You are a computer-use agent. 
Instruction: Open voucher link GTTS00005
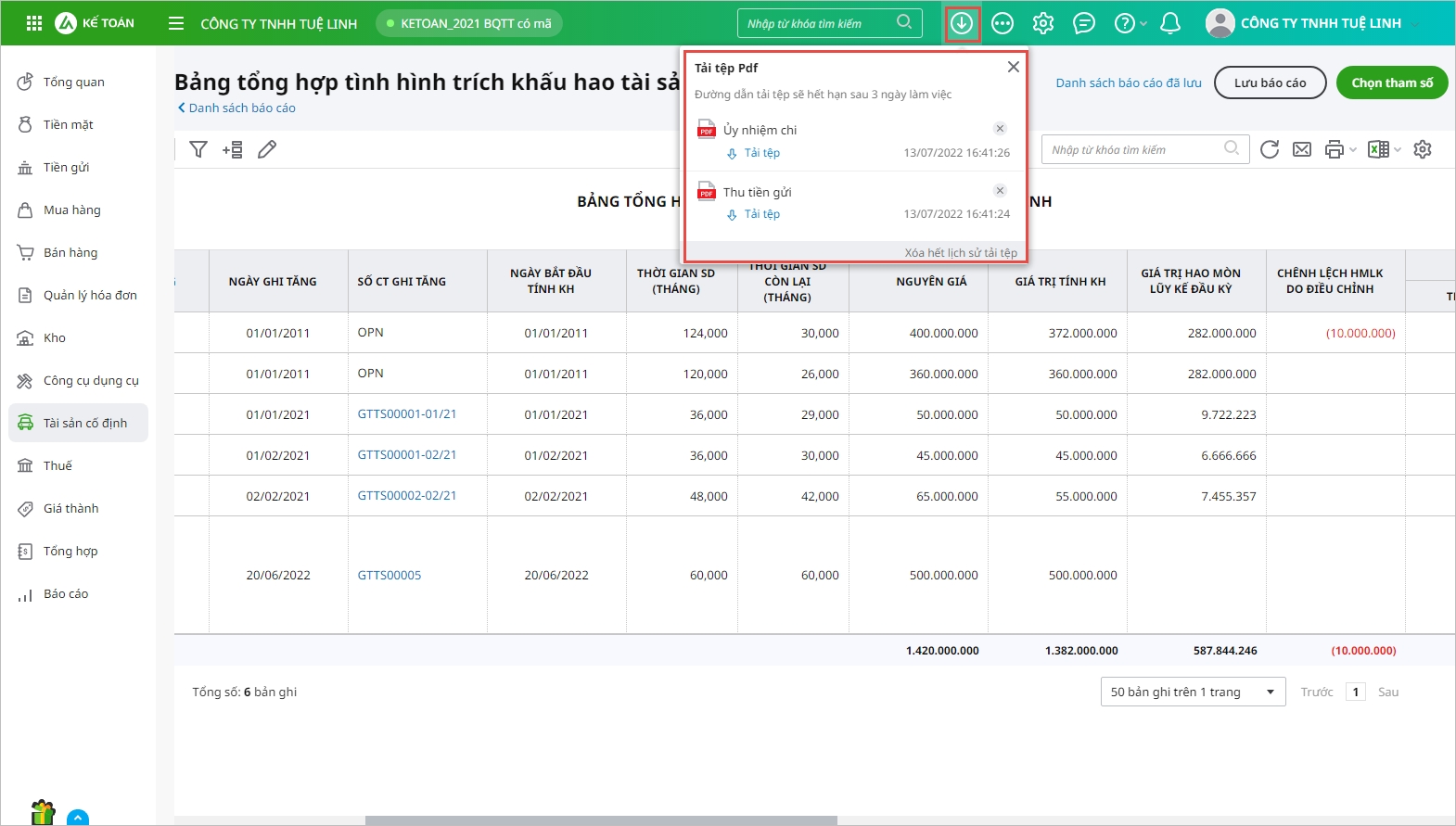click(x=390, y=575)
